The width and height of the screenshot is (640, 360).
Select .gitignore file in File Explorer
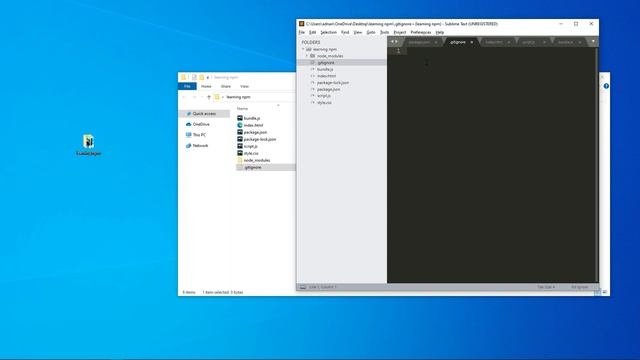265,167
